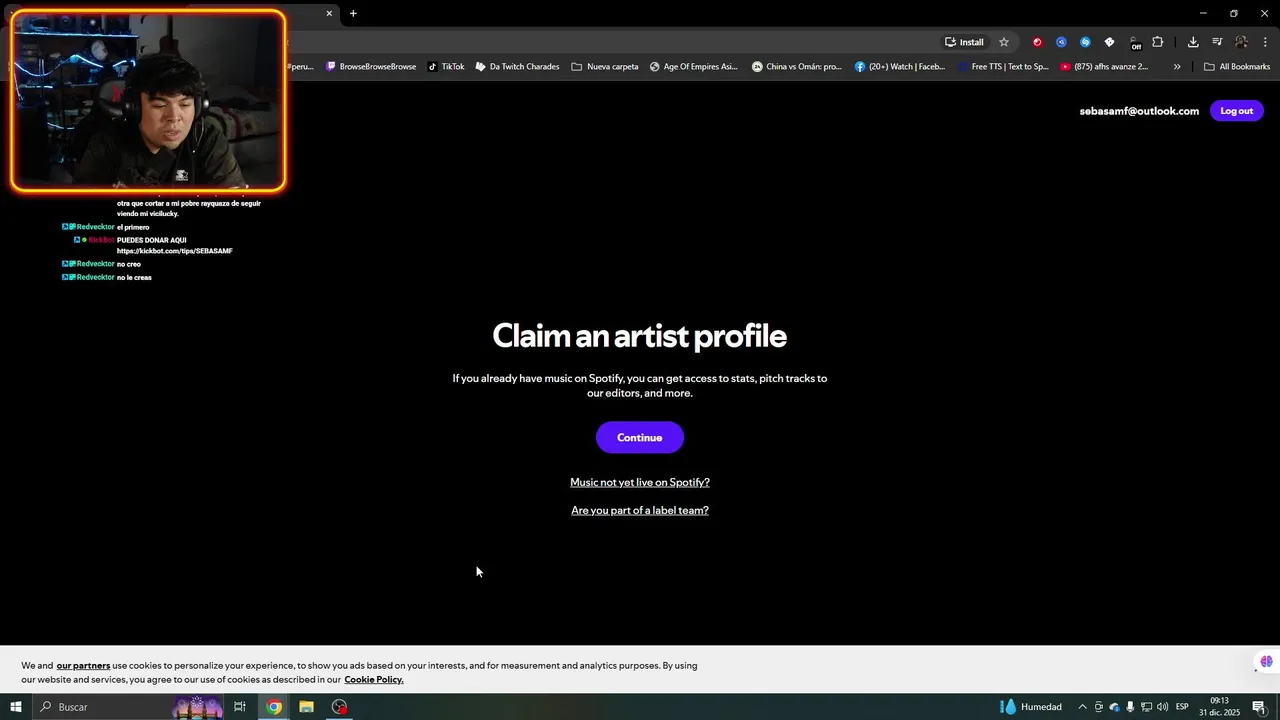The height and width of the screenshot is (720, 1280).
Task: Switch the ESP input language
Action: pyautogui.click(x=1182, y=707)
